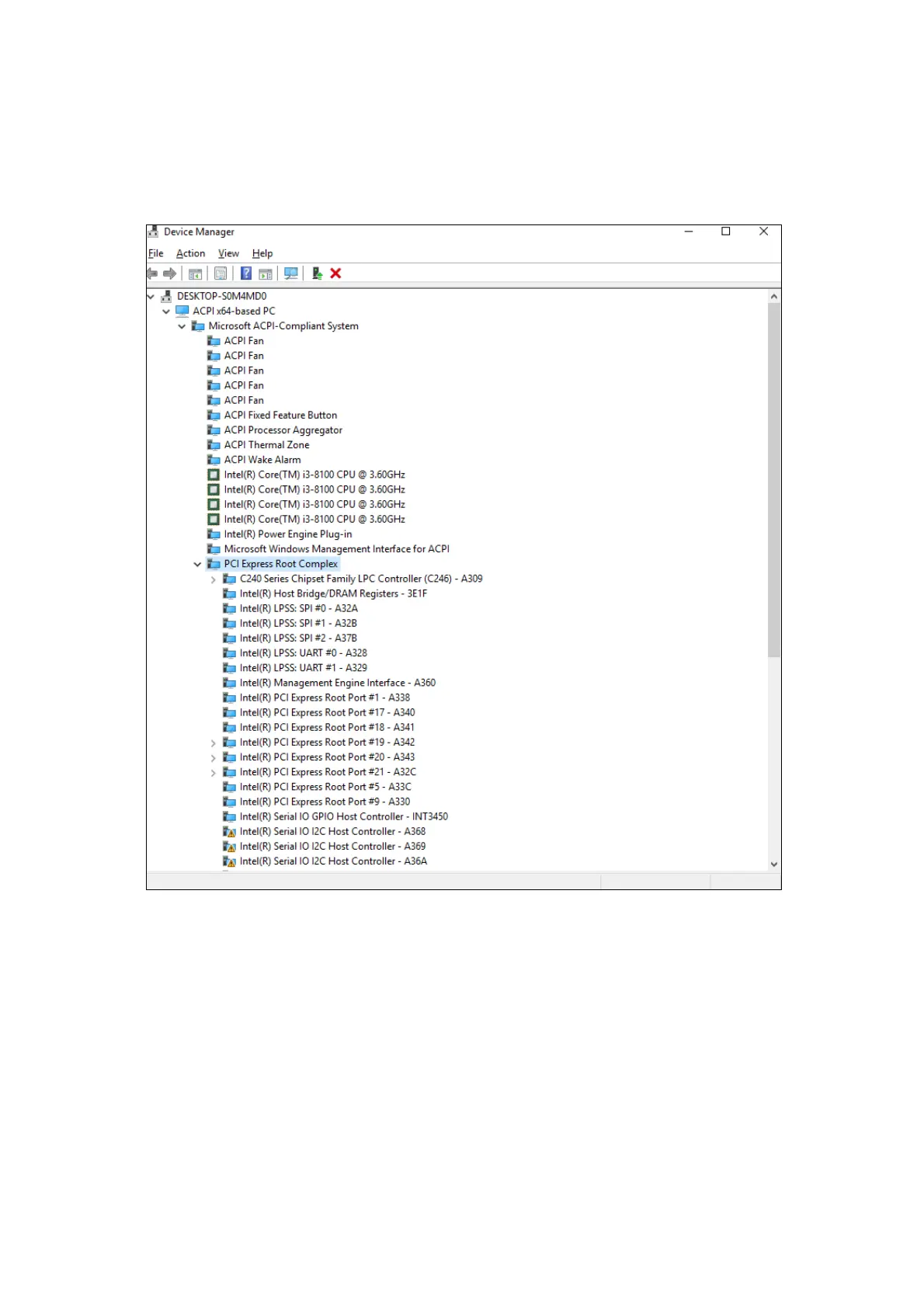Minimize the Device Manager window
This screenshot has width=924, height=1308.
click(x=689, y=231)
